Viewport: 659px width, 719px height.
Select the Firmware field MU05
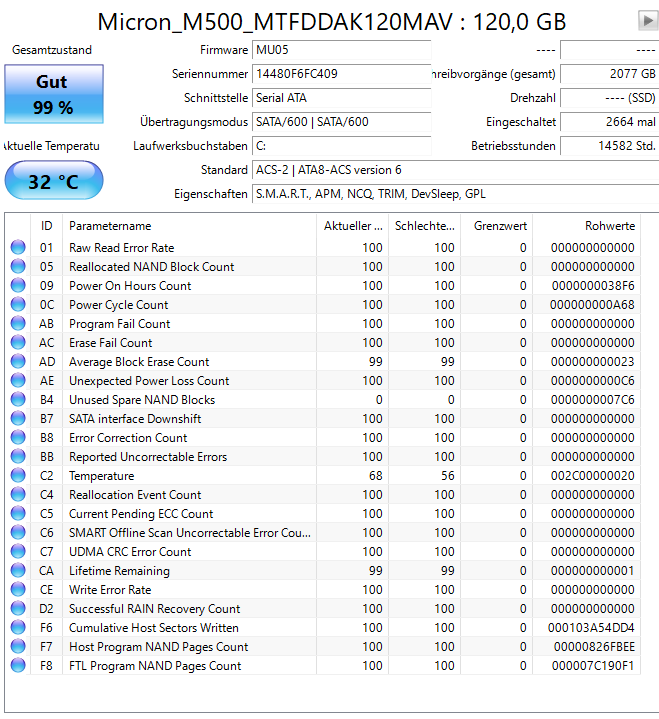[x=341, y=50]
